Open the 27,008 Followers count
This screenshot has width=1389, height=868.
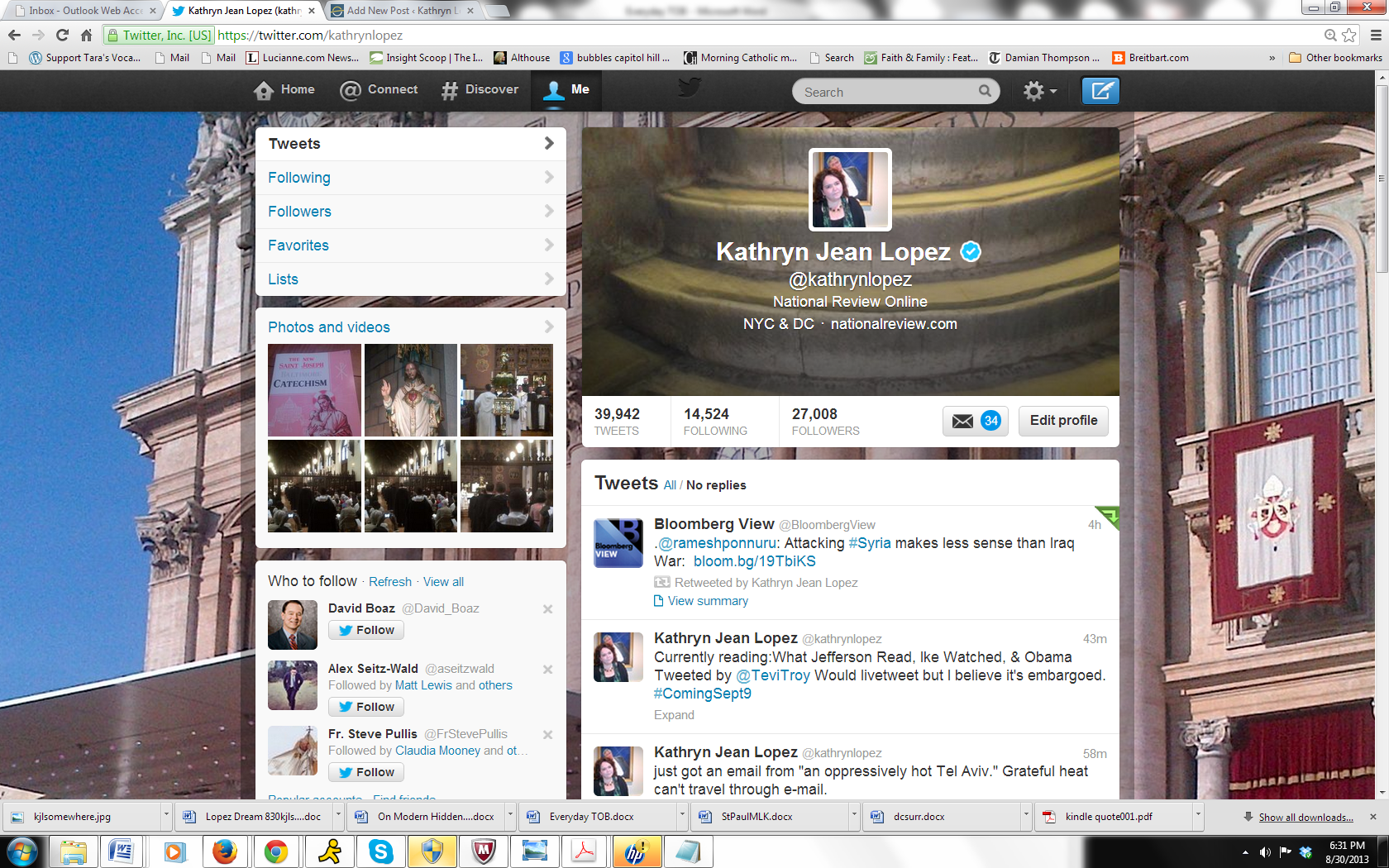click(825, 421)
